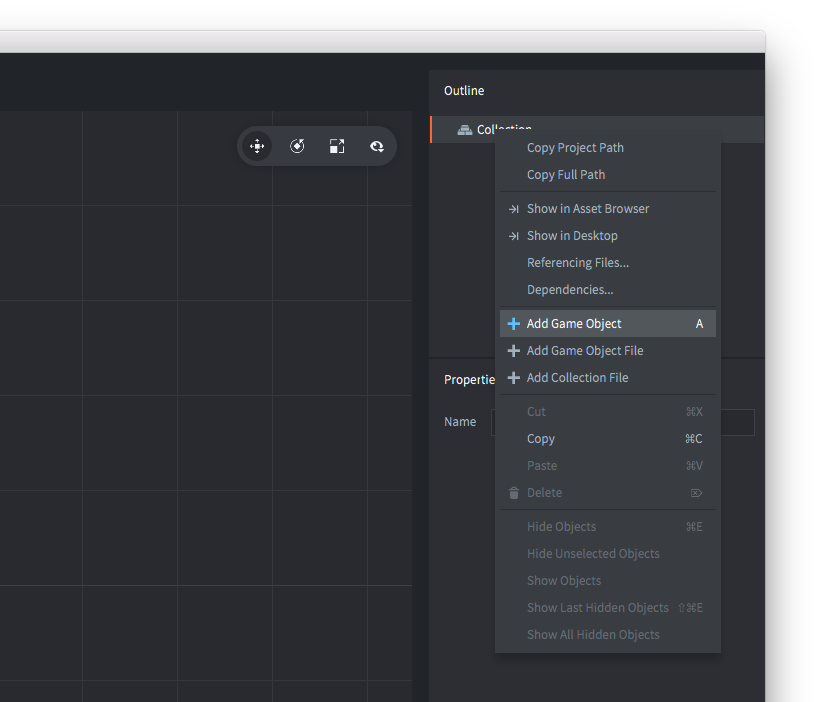
Task: Choose Copy Project Path from context menu
Action: click(x=575, y=148)
